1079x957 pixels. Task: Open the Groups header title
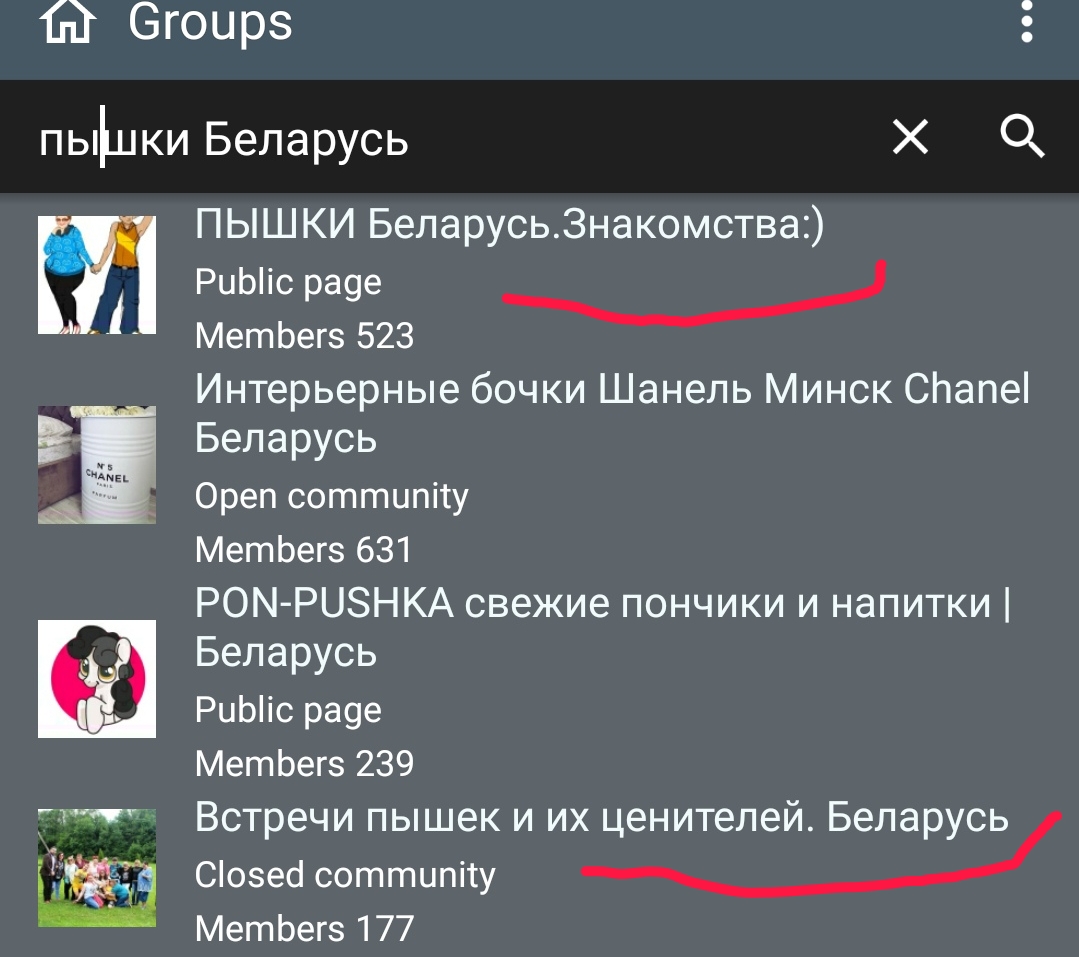point(210,22)
